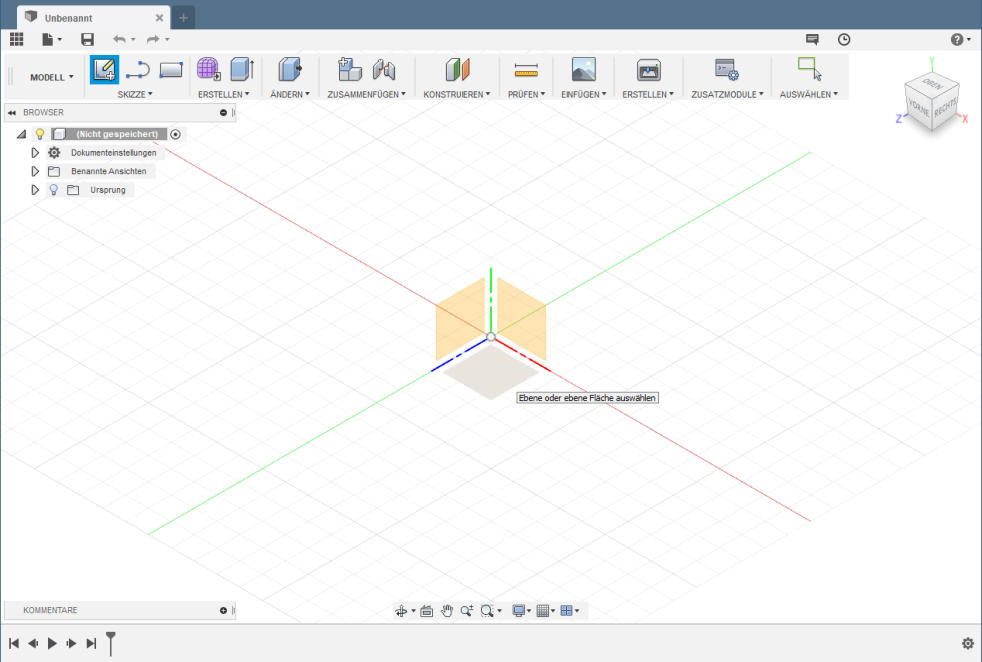Image resolution: width=982 pixels, height=662 pixels.
Task: Open the ZUSATZMODULE dropdown menu
Action: pyautogui.click(x=727, y=95)
